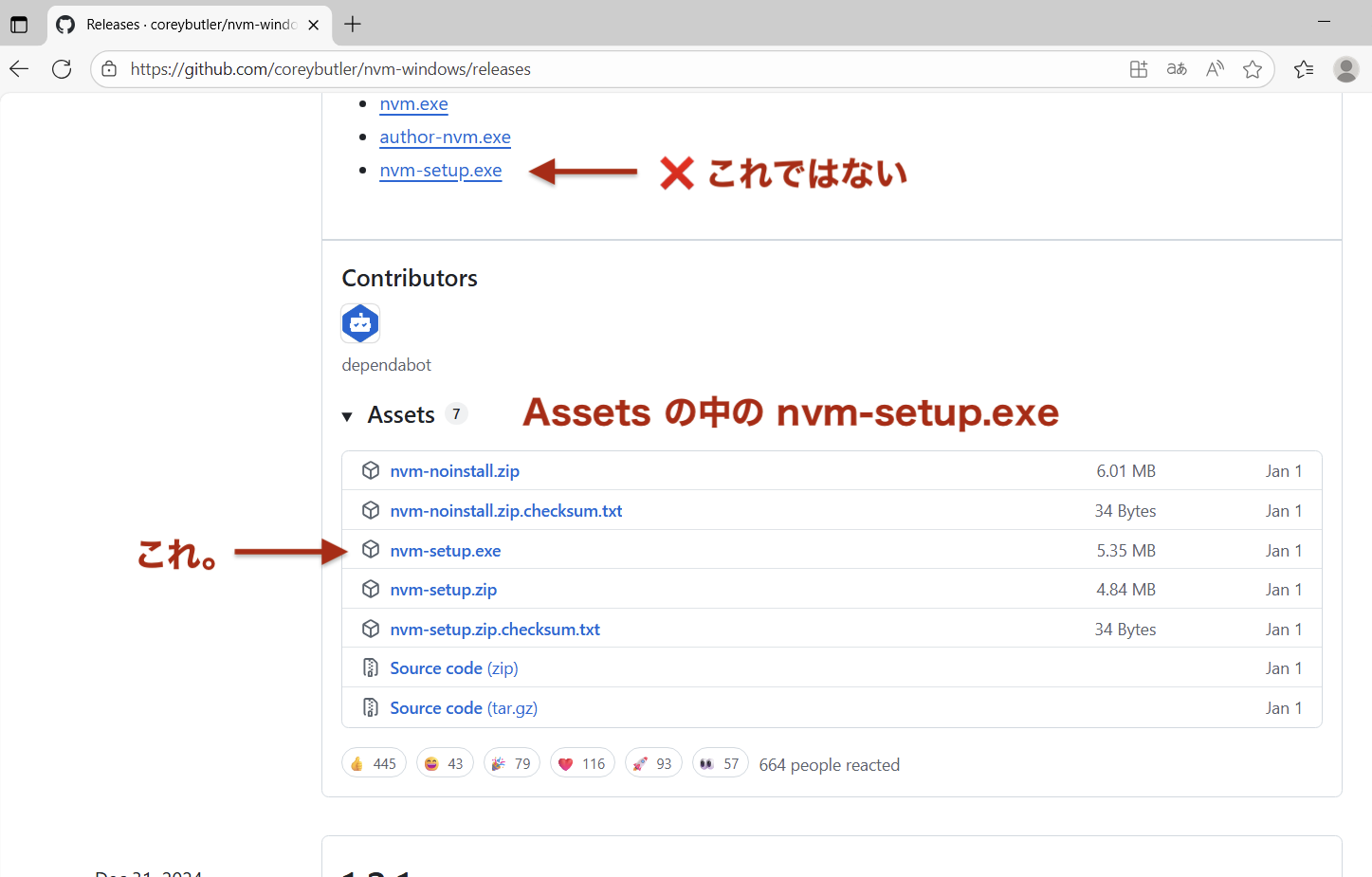Image resolution: width=1372 pixels, height=877 pixels.
Task: Click the hooray reaction 79
Action: tap(511, 763)
